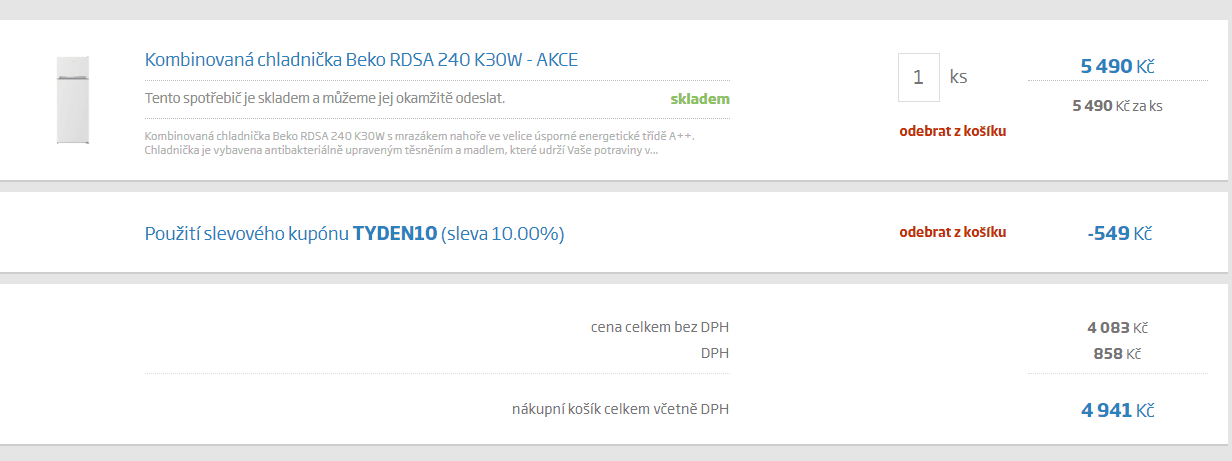1232x461 pixels.
Task: Remove the TYDEN10 coupon from cart
Action: (x=952, y=232)
